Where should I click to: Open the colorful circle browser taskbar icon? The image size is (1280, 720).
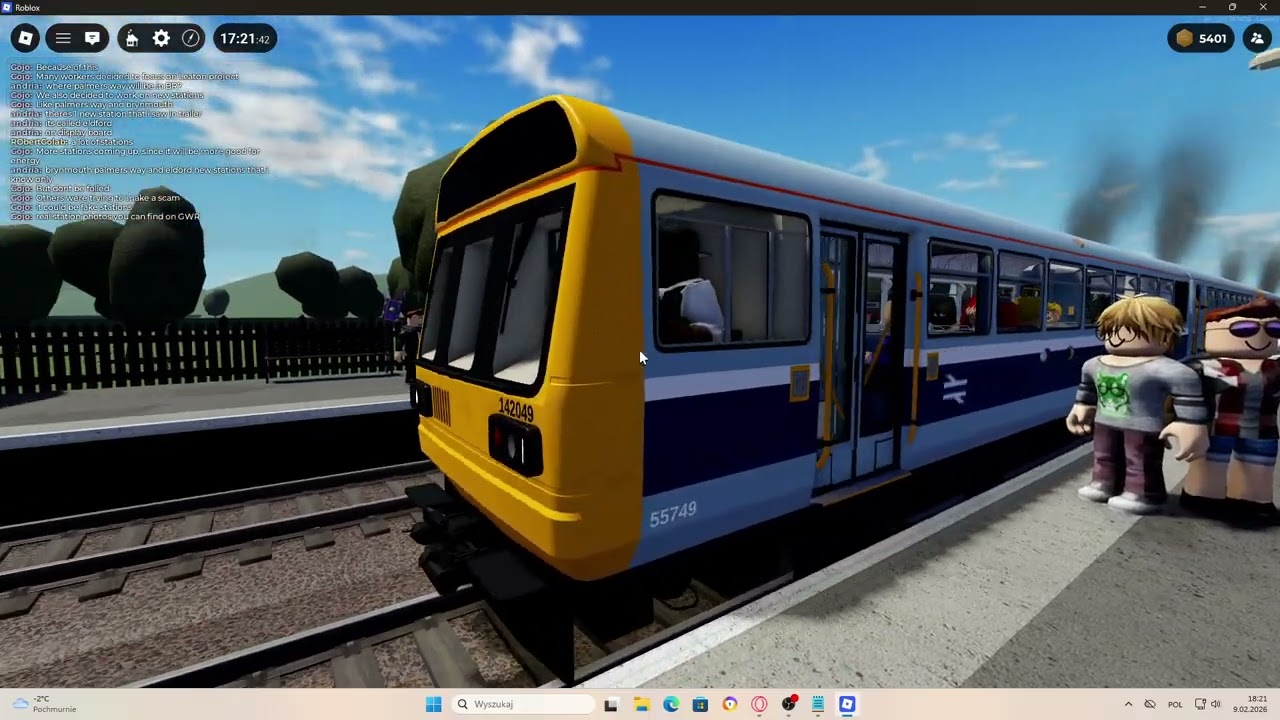[730, 704]
